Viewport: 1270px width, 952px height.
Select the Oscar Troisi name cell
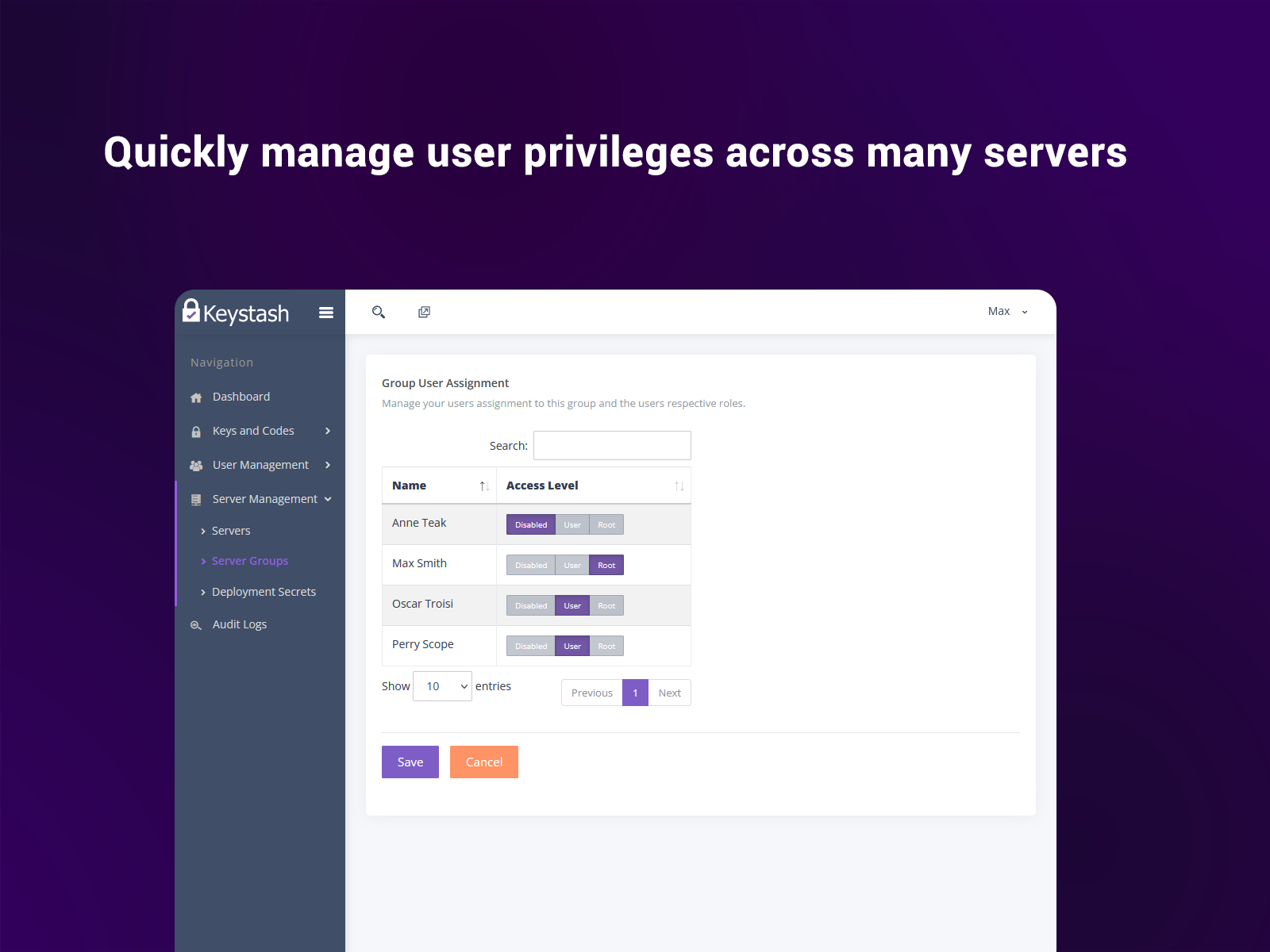(439, 605)
